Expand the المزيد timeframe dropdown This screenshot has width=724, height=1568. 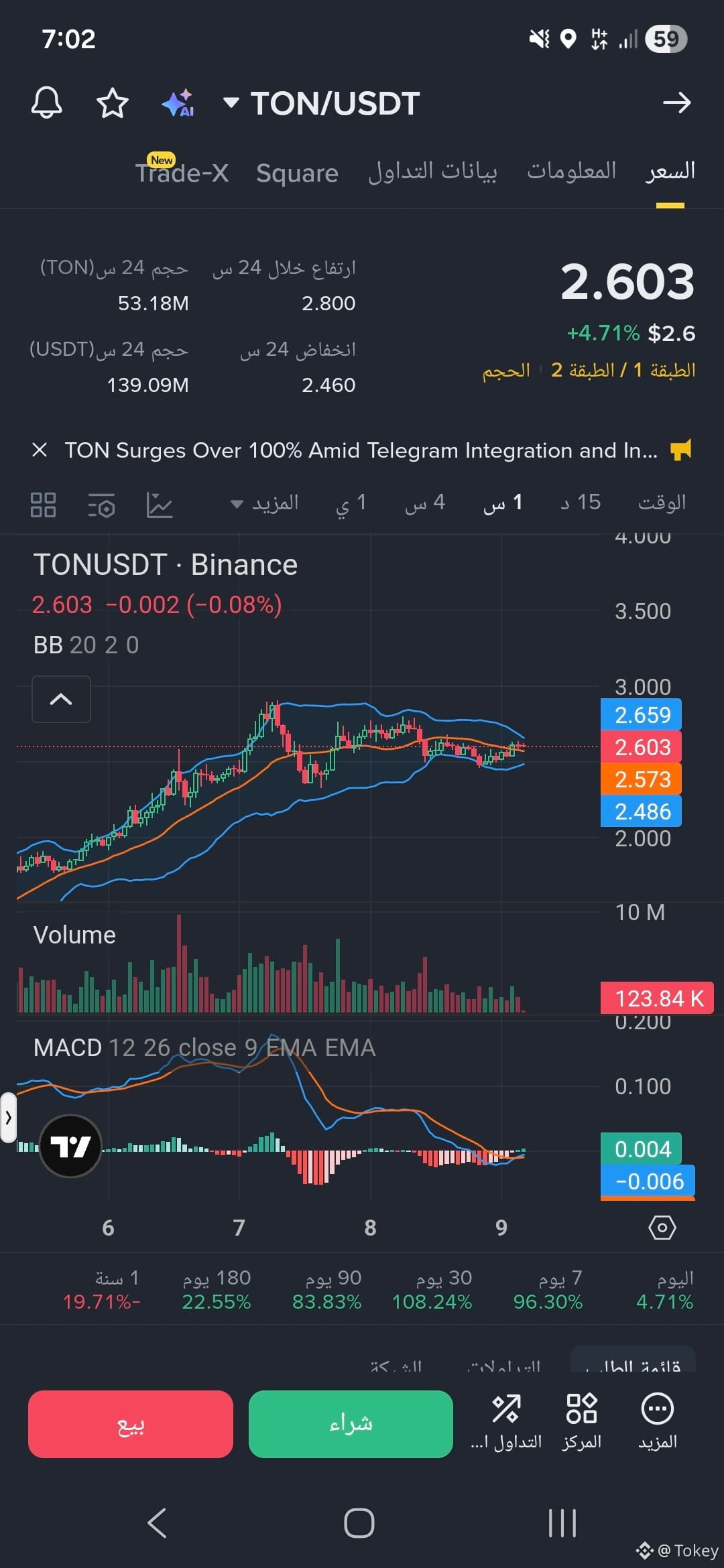pyautogui.click(x=265, y=503)
